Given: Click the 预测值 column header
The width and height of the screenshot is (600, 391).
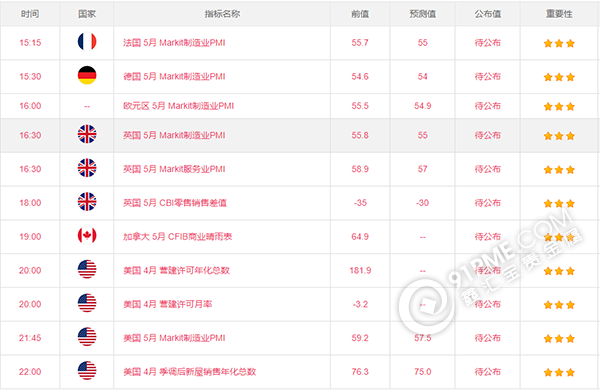Looking at the screenshot, I should [422, 14].
